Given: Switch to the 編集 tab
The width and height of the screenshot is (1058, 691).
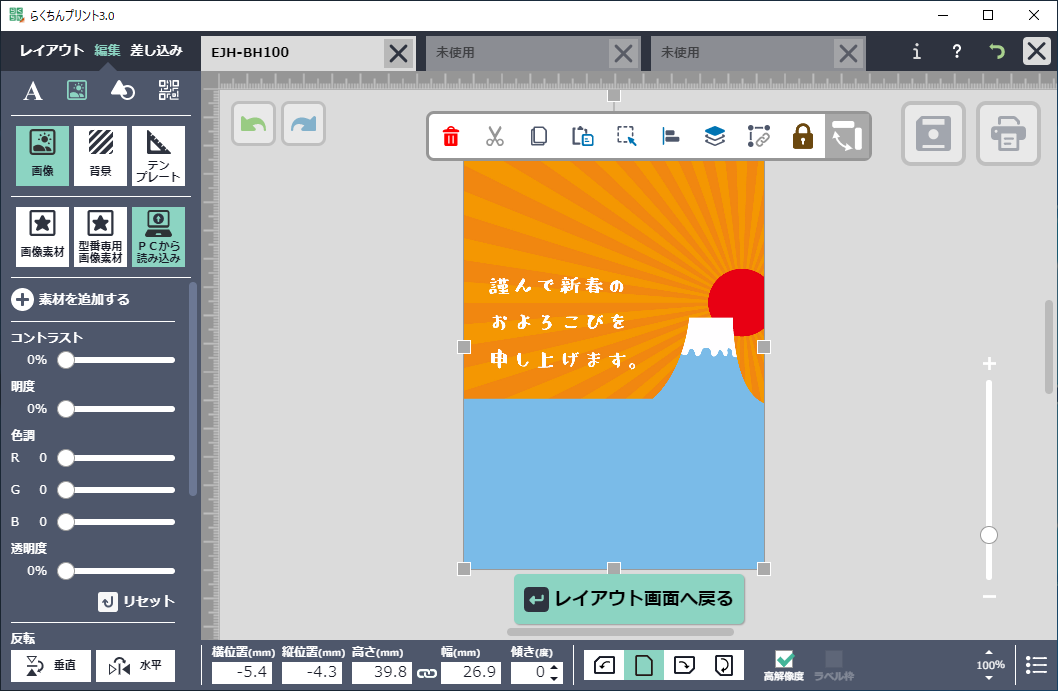Looking at the screenshot, I should pyautogui.click(x=107, y=51).
